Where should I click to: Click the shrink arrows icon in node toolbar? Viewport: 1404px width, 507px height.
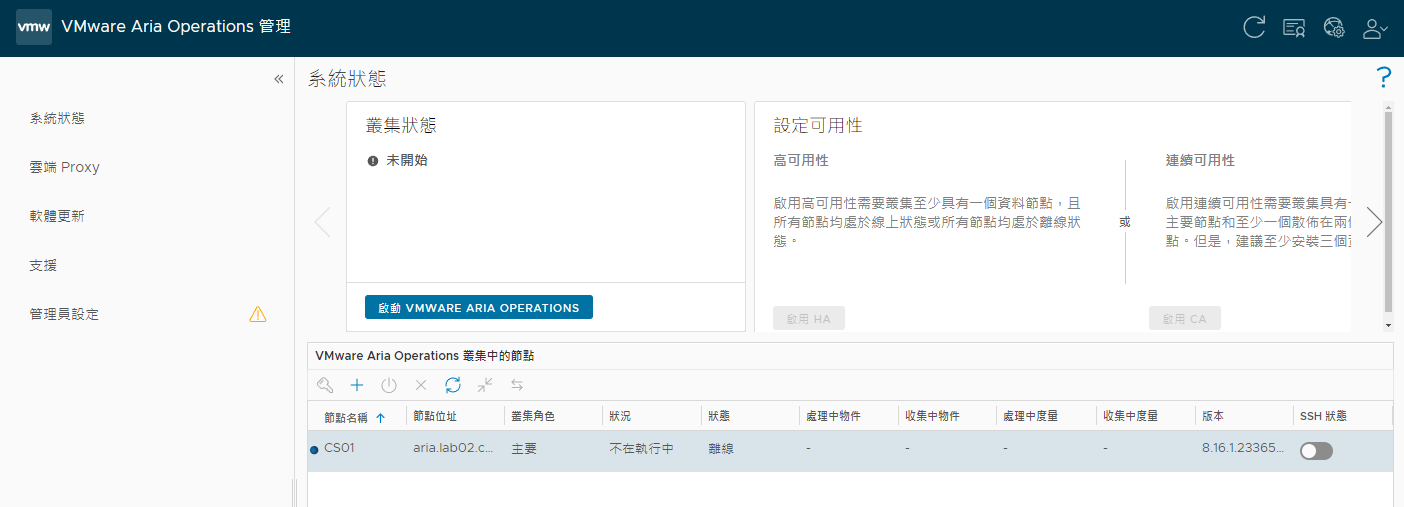point(485,385)
